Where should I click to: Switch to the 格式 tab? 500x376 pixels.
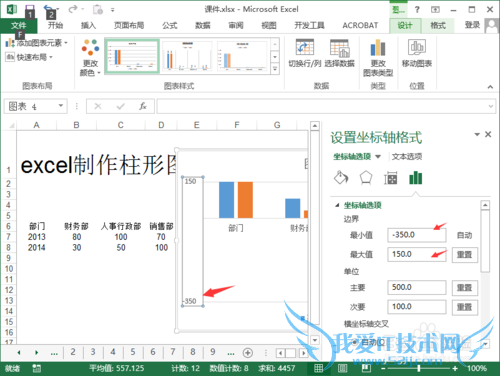click(x=438, y=25)
